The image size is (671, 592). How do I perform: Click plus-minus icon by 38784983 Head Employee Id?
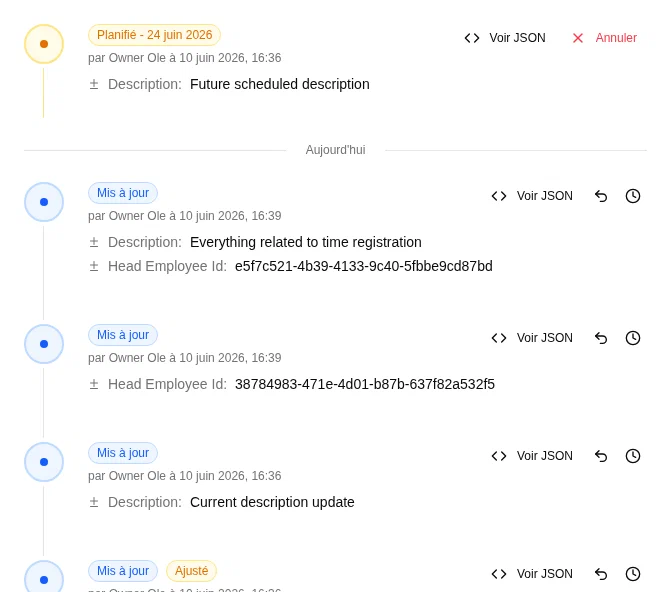pos(94,384)
